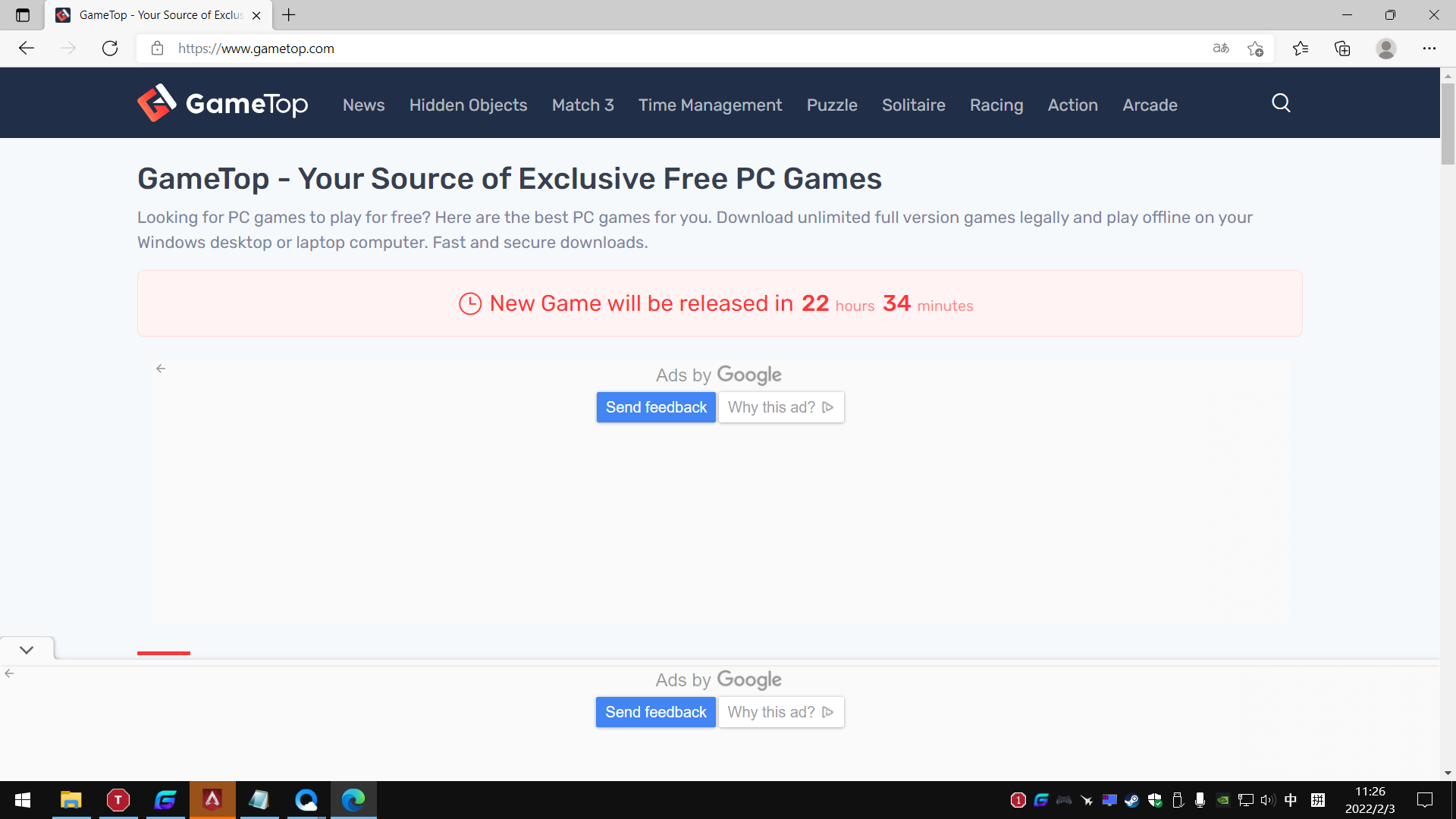Open Edge Settings and more menu

point(1429,49)
